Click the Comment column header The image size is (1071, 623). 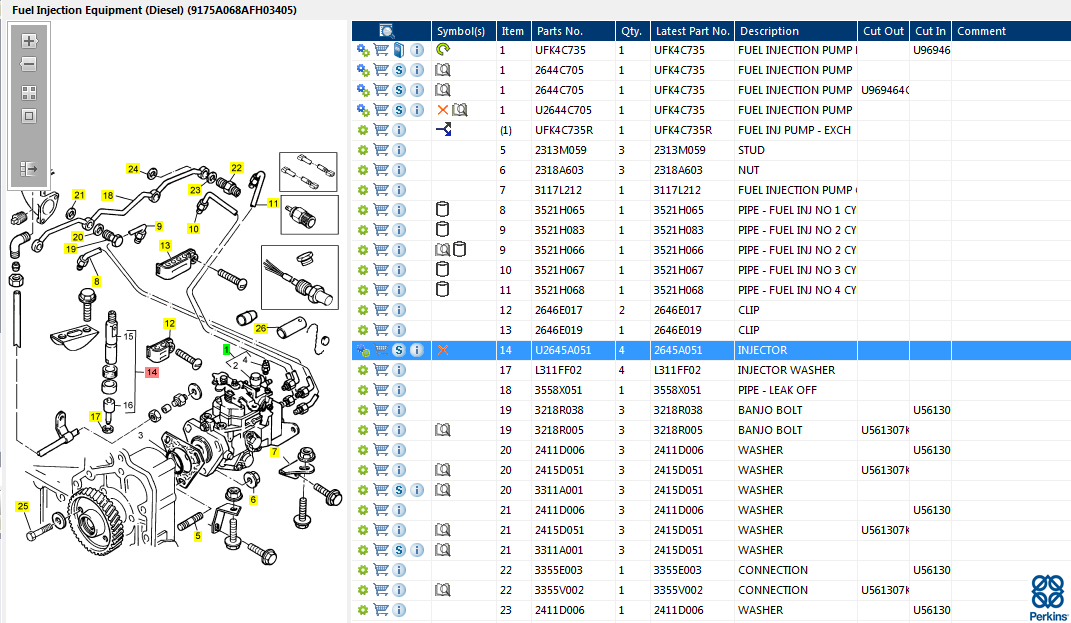[x=1012, y=31]
